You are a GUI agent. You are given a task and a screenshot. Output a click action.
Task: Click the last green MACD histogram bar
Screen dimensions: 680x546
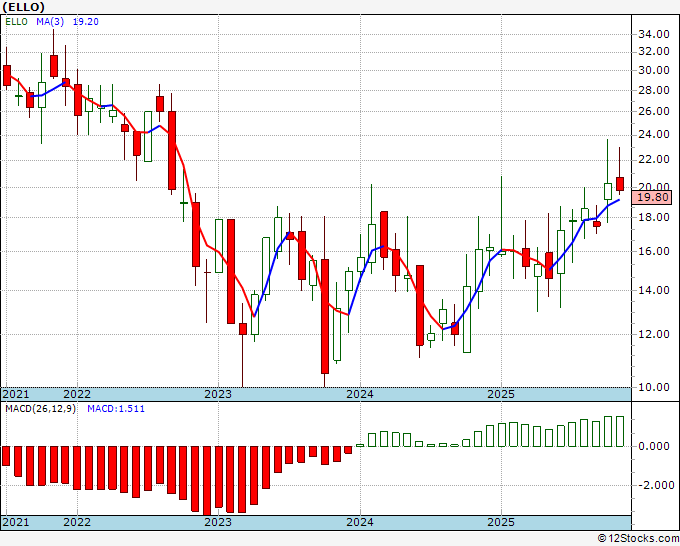tap(620, 432)
